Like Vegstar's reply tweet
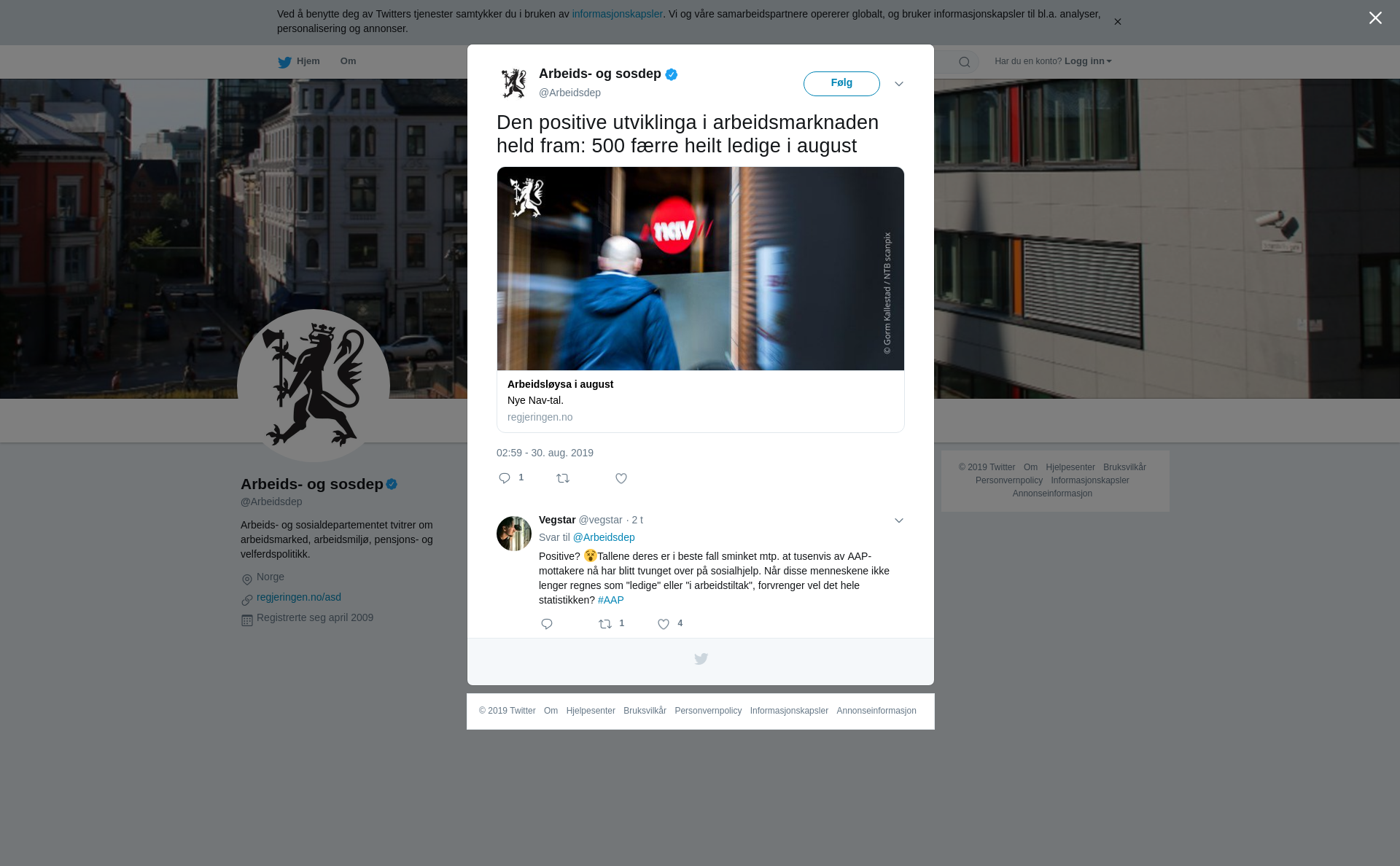The image size is (1400, 866). coord(664,624)
